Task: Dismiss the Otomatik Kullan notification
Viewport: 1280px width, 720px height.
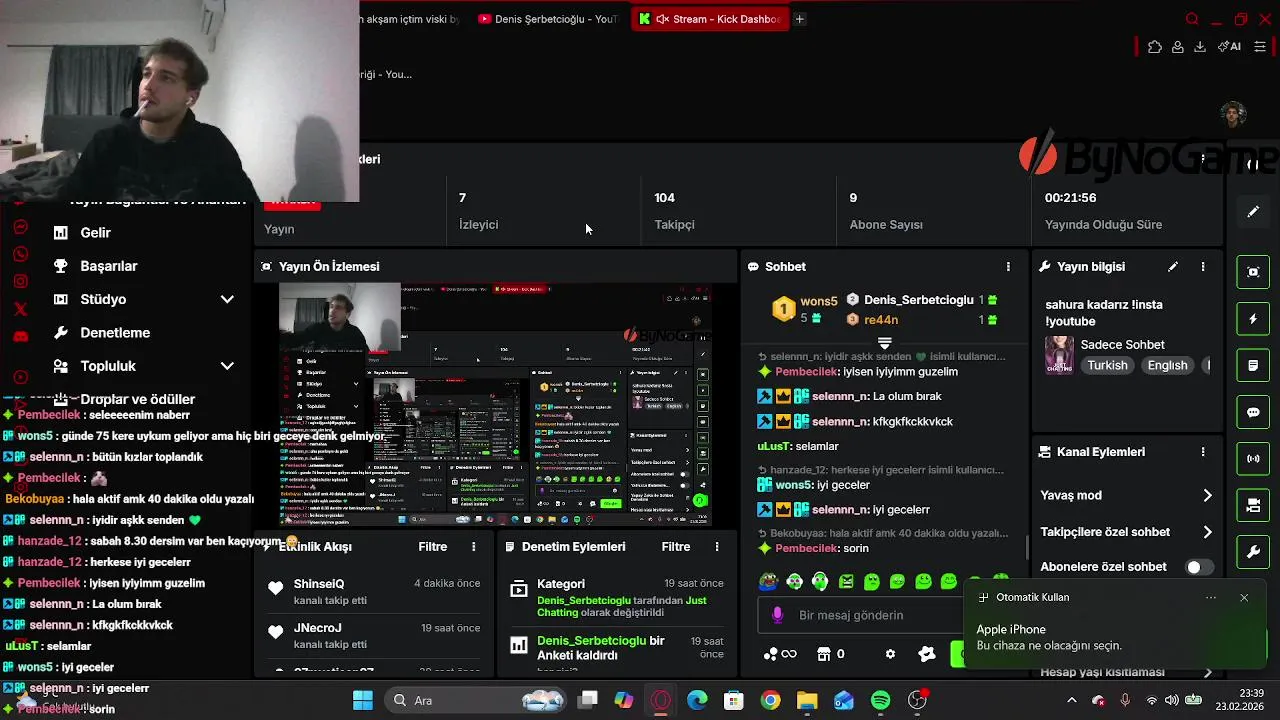Action: 1244,598
